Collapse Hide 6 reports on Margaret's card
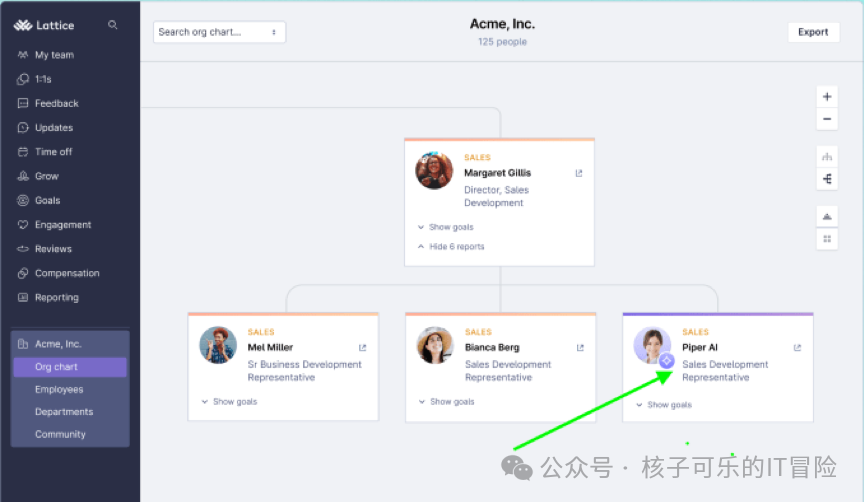This screenshot has width=864, height=502. tap(451, 246)
